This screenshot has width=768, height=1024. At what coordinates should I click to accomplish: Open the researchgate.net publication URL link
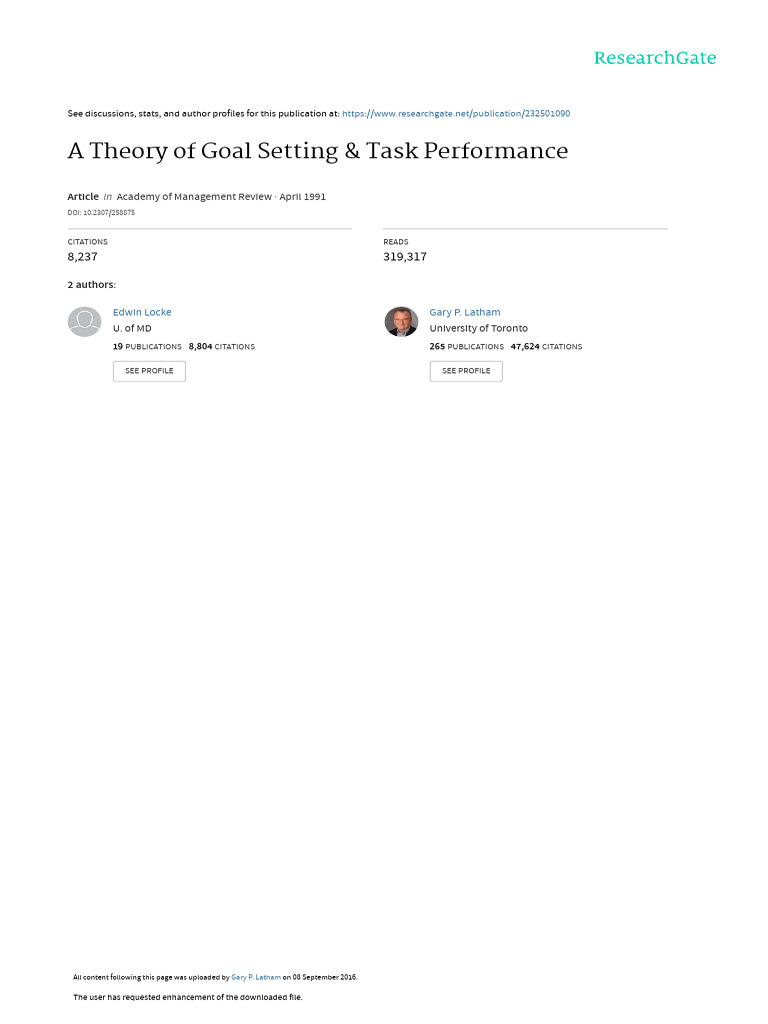pyautogui.click(x=456, y=114)
